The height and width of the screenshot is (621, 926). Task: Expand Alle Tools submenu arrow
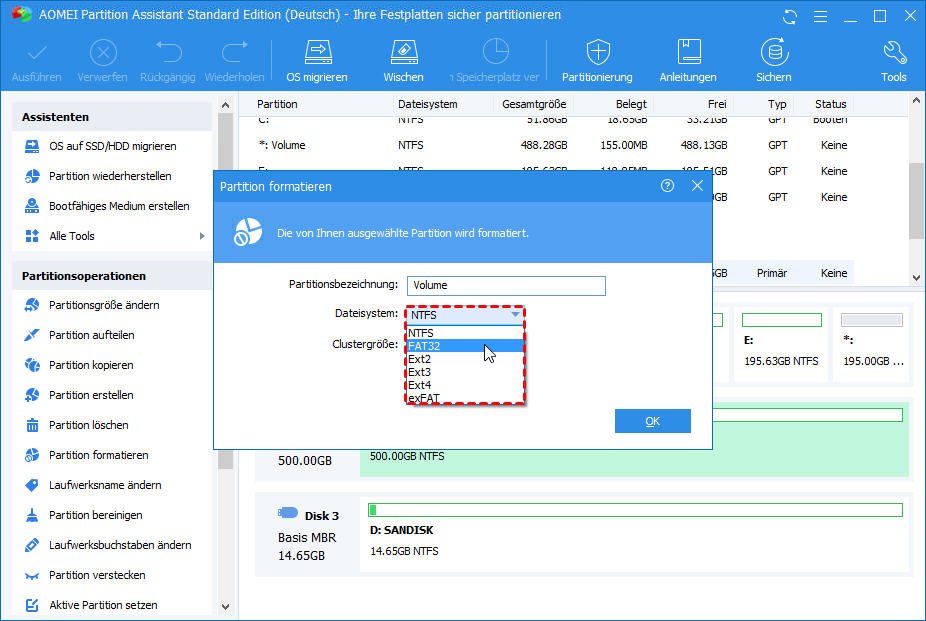[x=202, y=236]
